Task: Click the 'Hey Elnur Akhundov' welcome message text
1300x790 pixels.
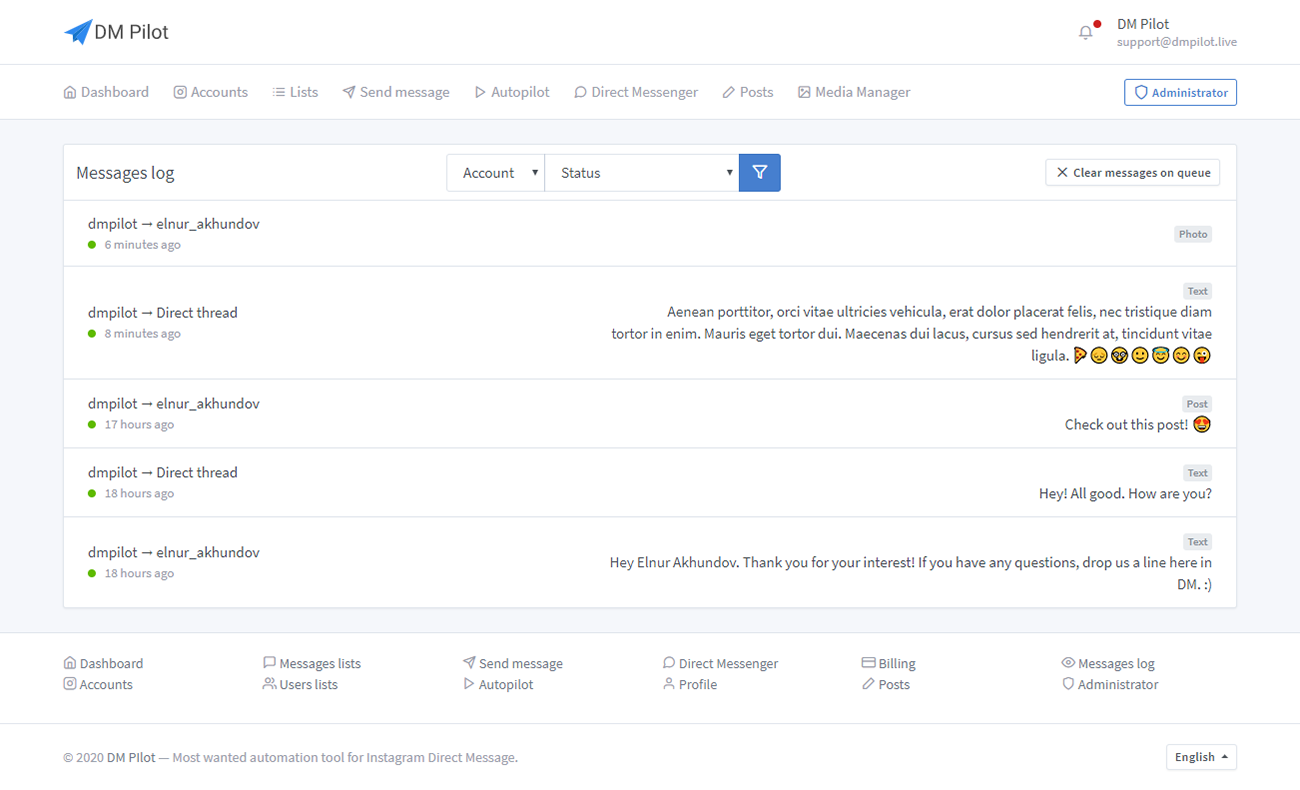Action: pyautogui.click(x=911, y=573)
